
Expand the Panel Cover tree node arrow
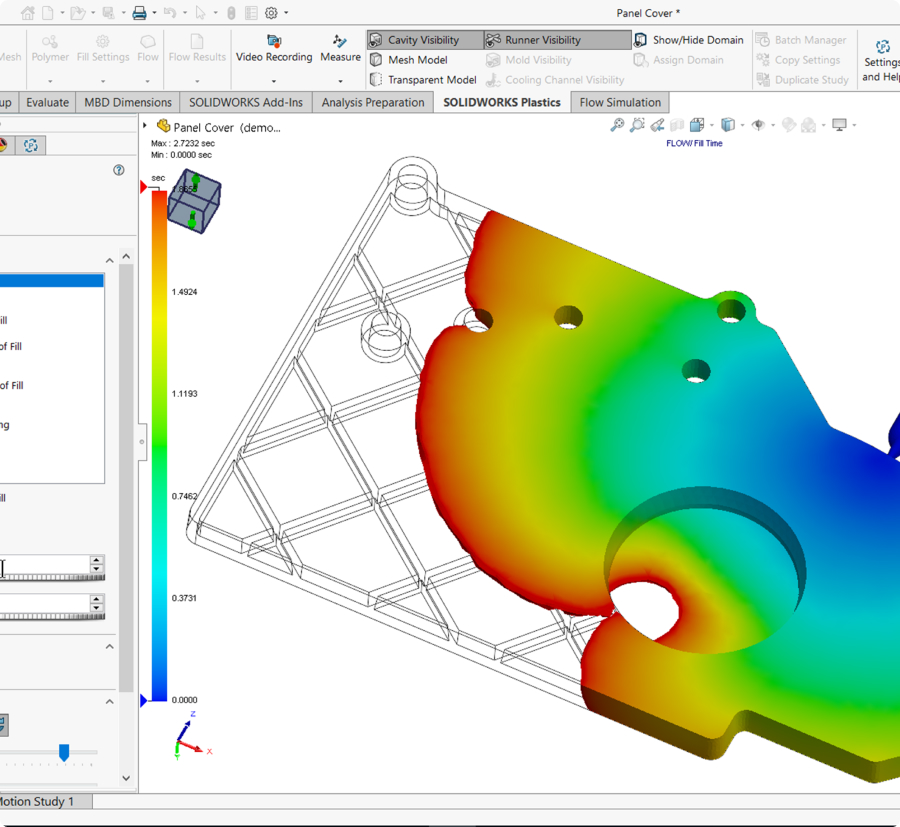pyautogui.click(x=145, y=125)
